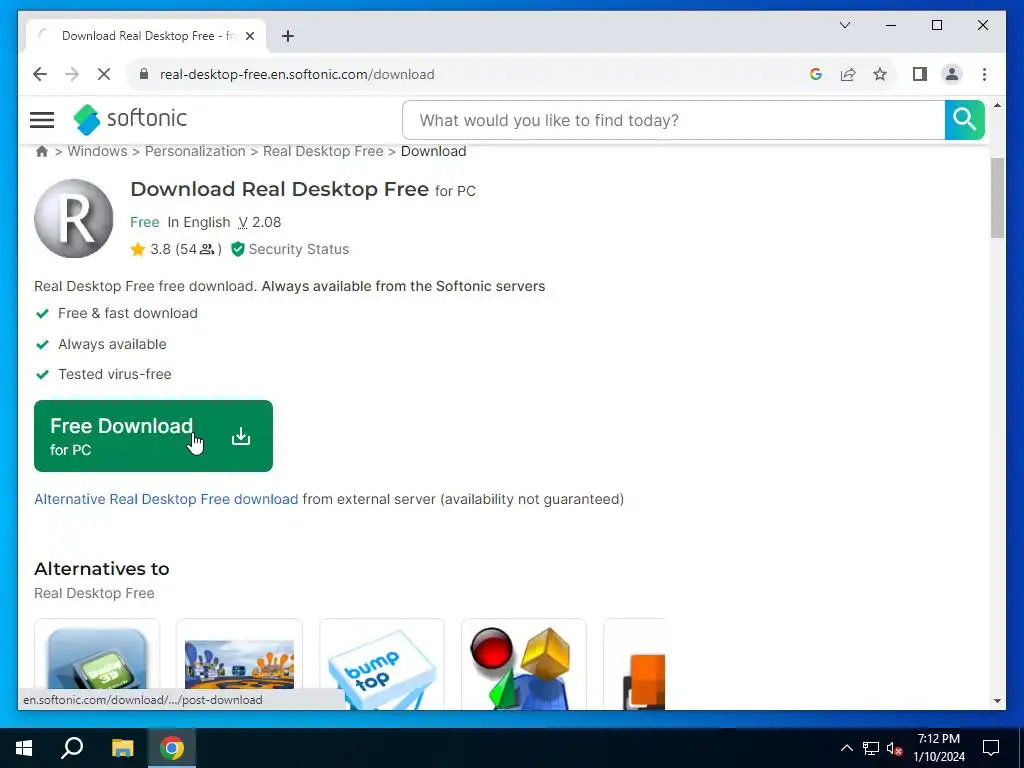
Task: Open the Chrome three-dot menu
Action: tap(984, 74)
